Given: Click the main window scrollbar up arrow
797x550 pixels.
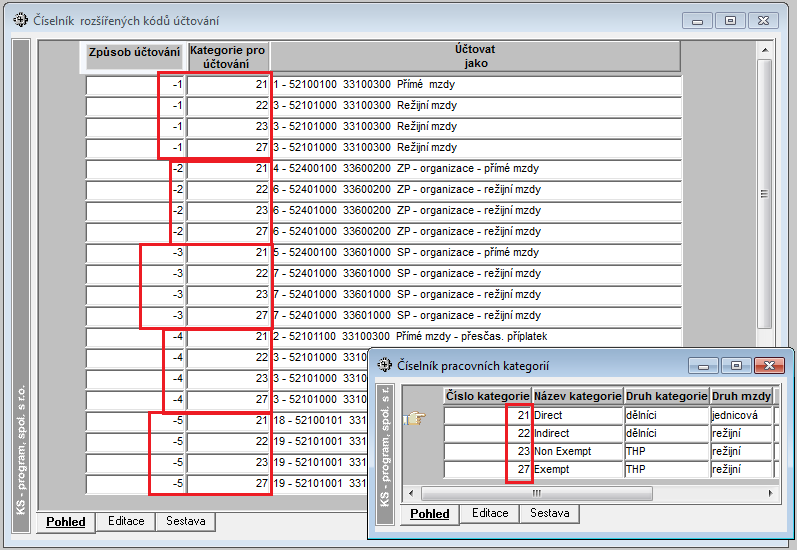Looking at the screenshot, I should (764, 50).
